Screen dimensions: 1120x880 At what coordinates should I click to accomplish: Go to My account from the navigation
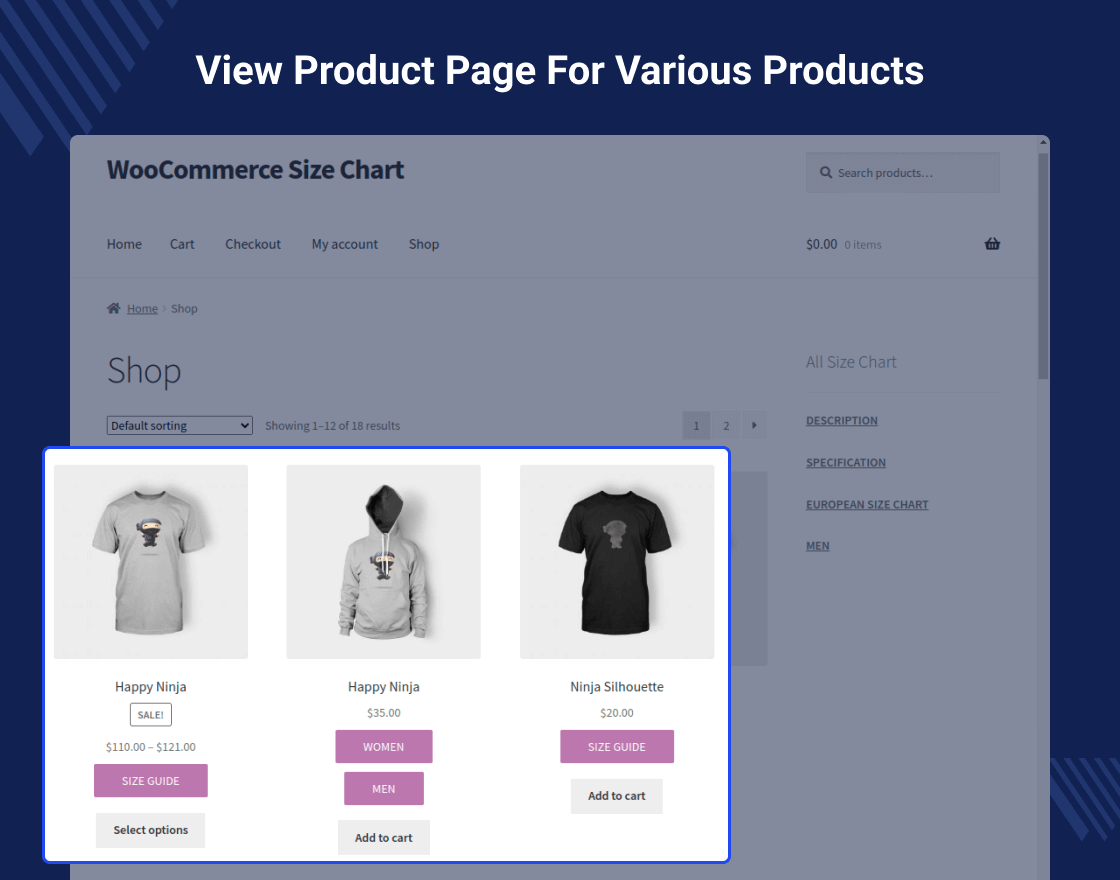344,244
